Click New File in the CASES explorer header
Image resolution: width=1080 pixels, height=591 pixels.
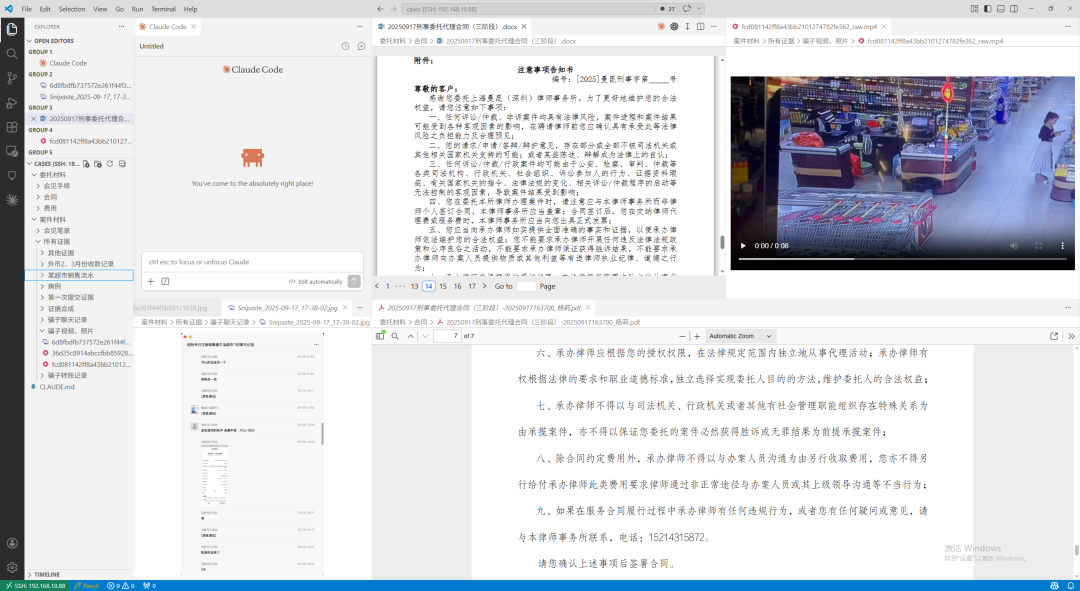point(86,164)
